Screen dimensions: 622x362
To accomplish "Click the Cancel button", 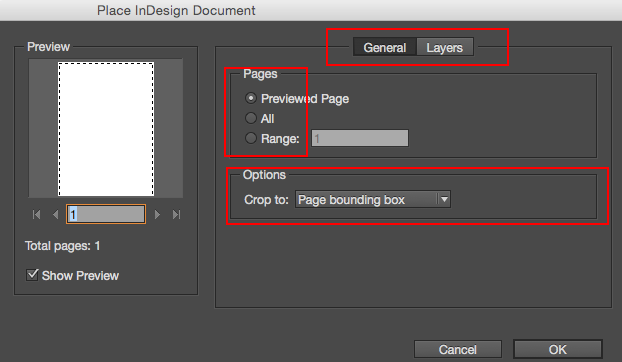I will pos(458,349).
